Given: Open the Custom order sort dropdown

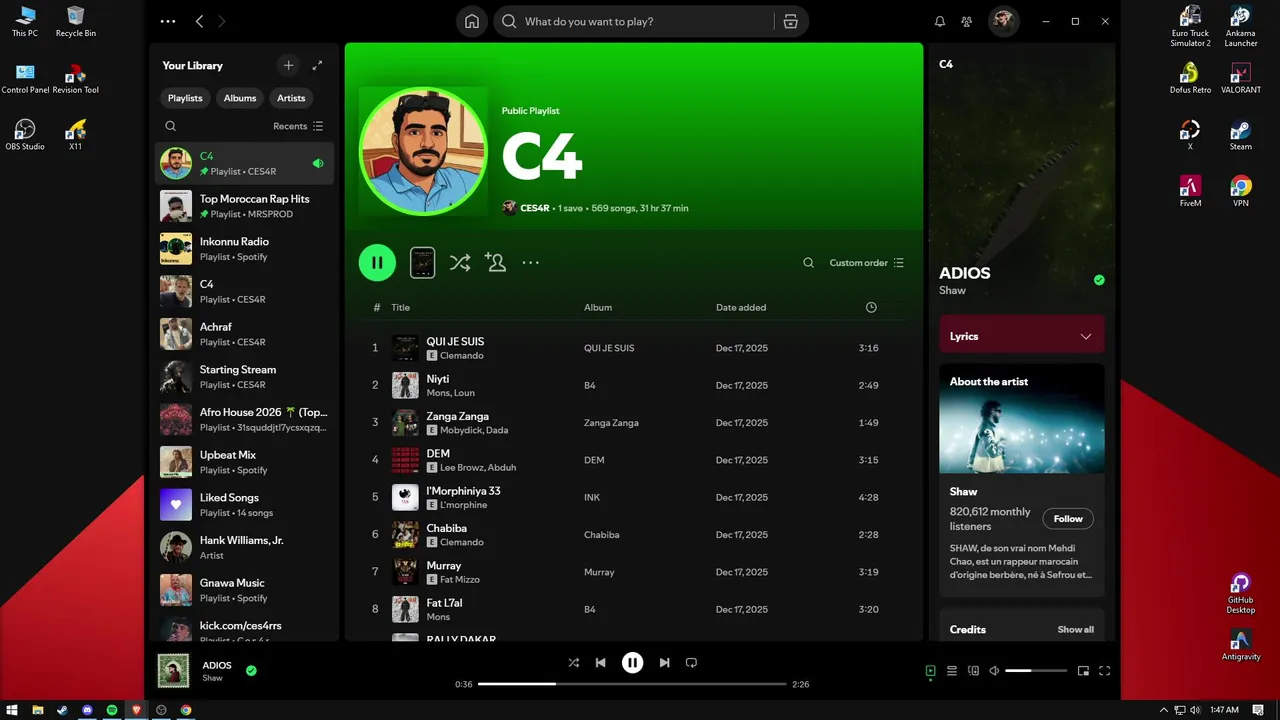Looking at the screenshot, I should [866, 263].
